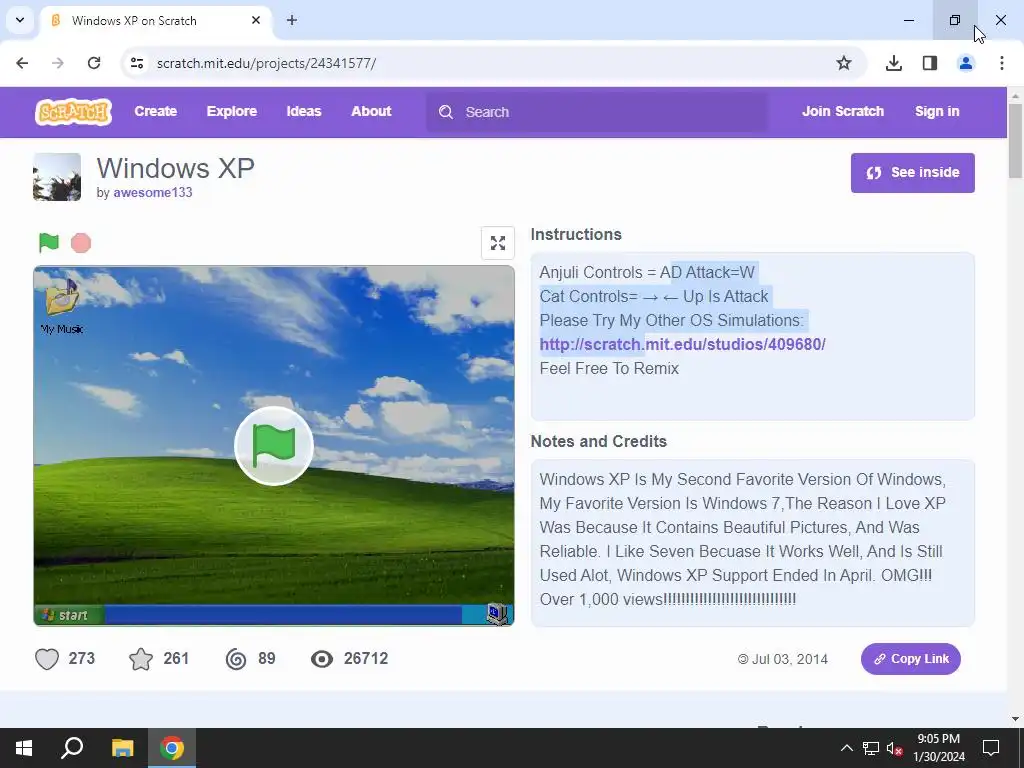This screenshot has height=768, width=1024.
Task: Click Join Scratch in the navbar
Action: [x=843, y=112]
